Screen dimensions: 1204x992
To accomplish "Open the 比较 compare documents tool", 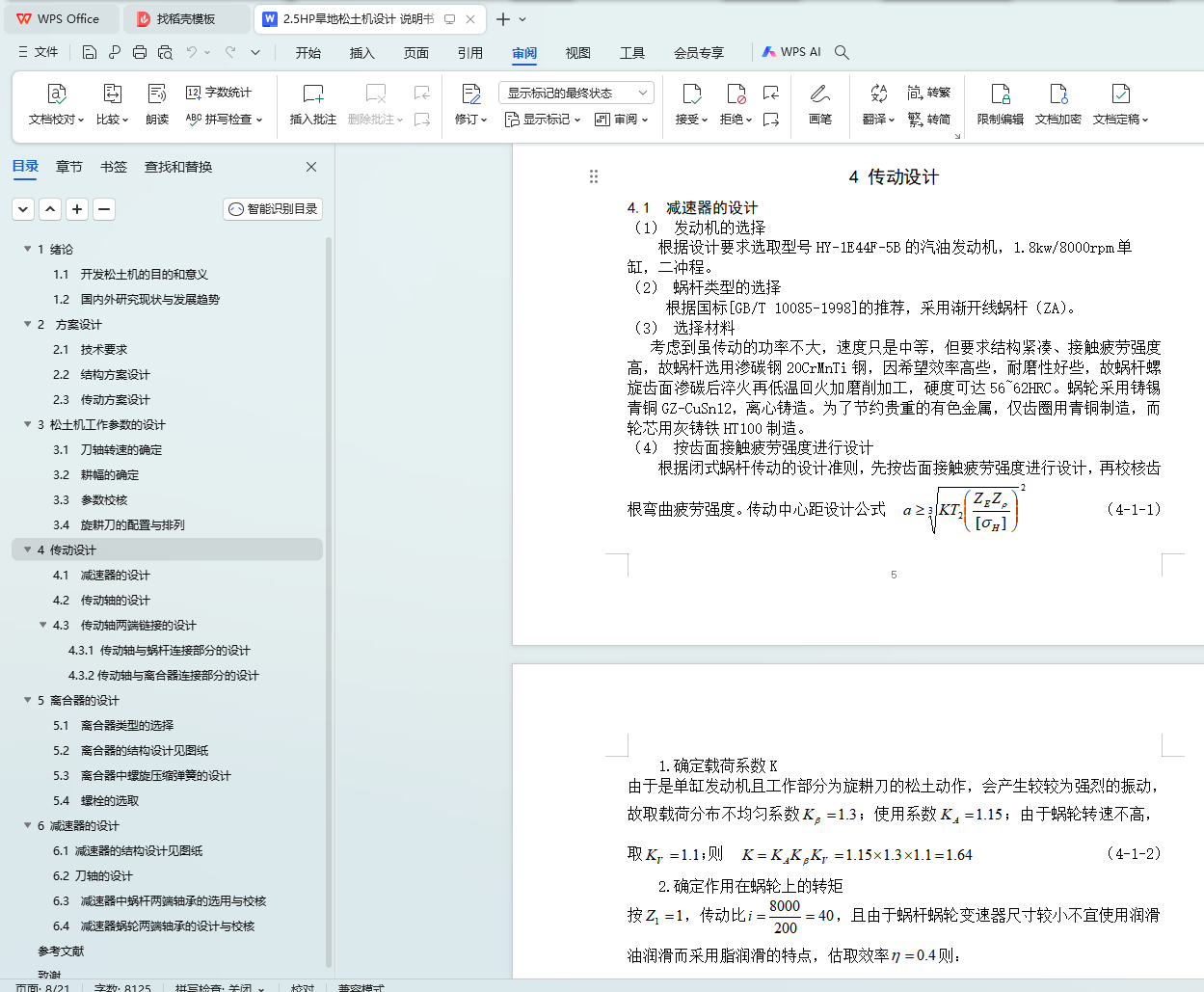I will click(112, 104).
